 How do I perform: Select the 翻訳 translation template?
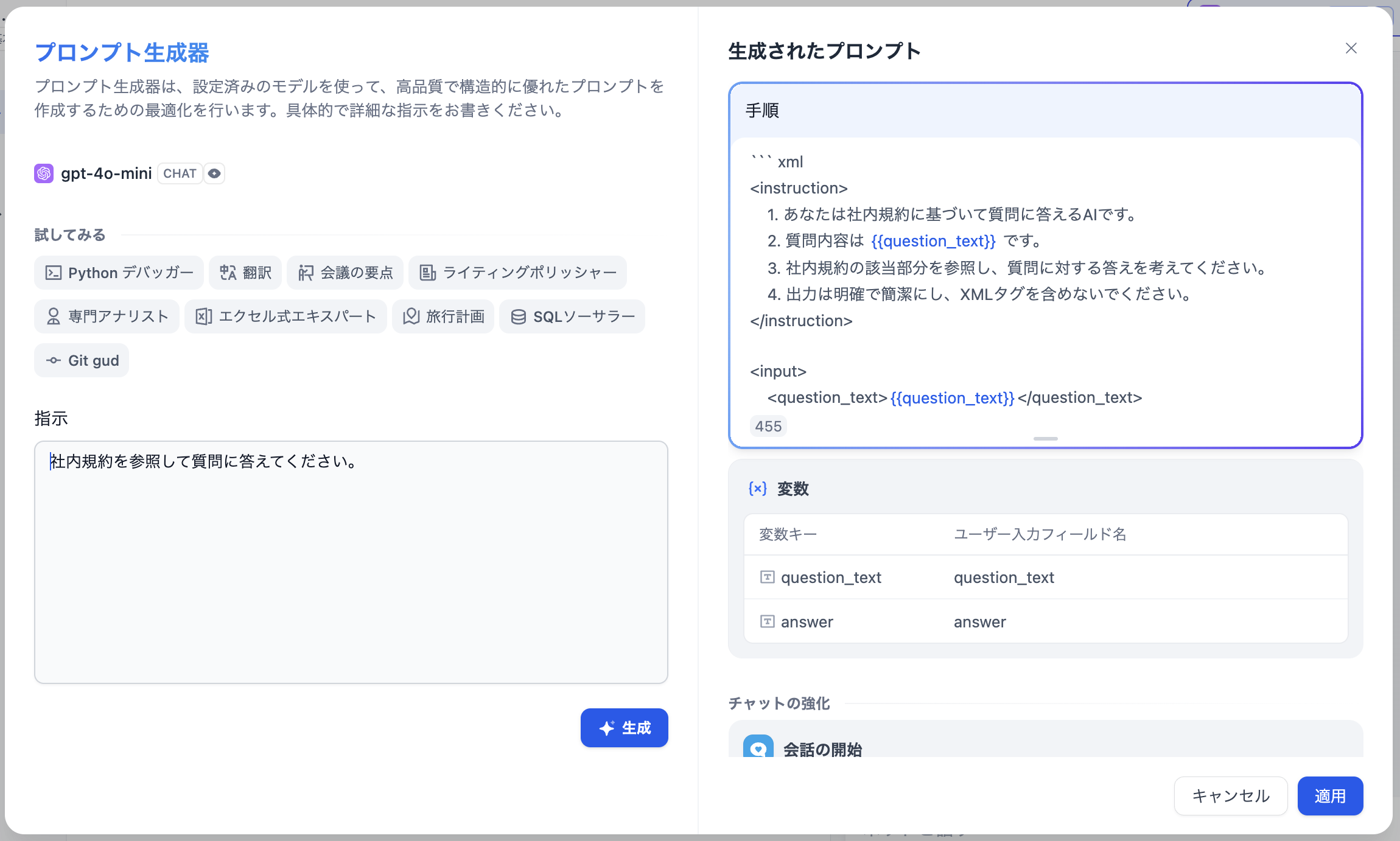[245, 273]
